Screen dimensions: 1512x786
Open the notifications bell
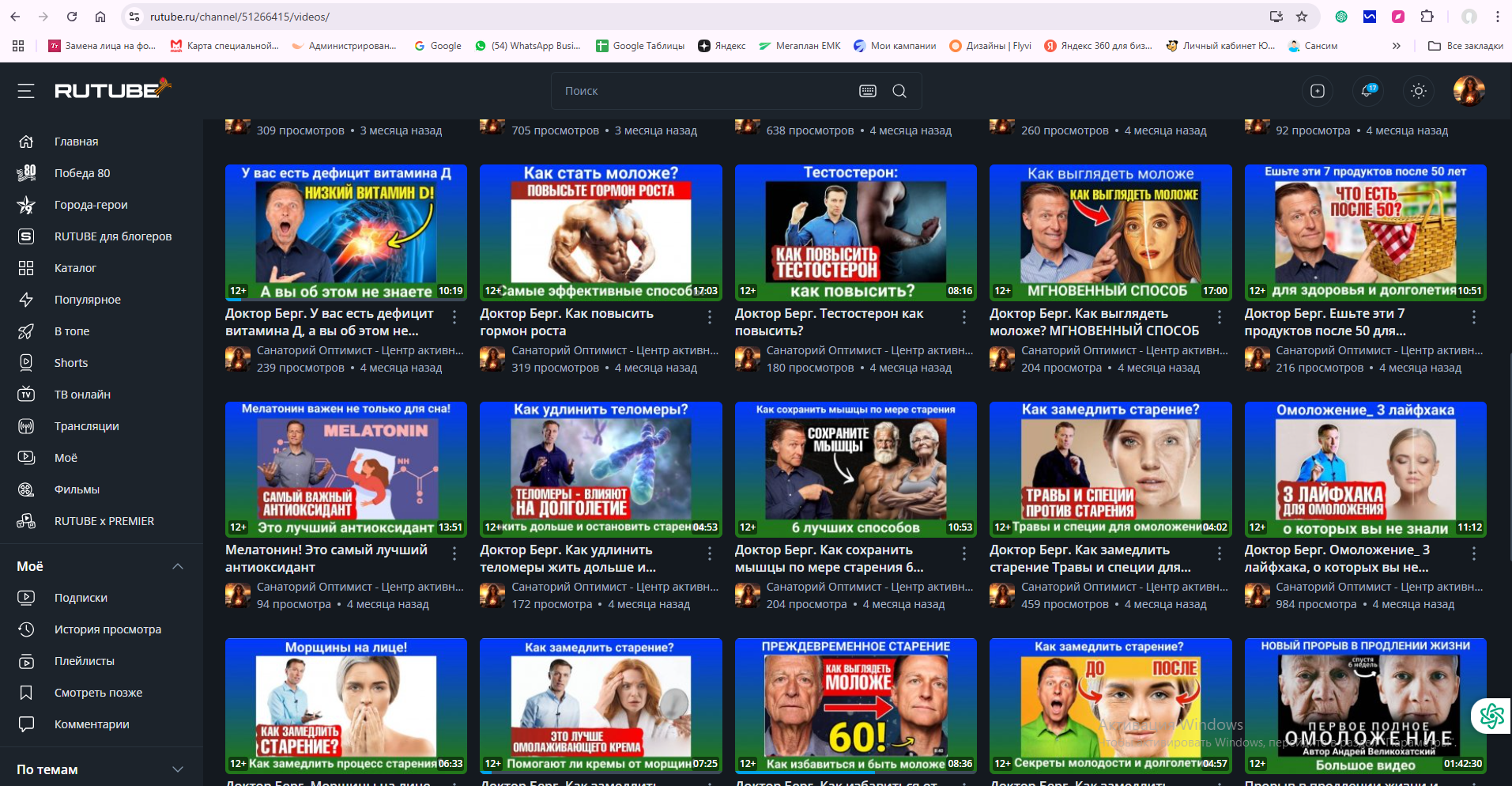click(x=1367, y=91)
